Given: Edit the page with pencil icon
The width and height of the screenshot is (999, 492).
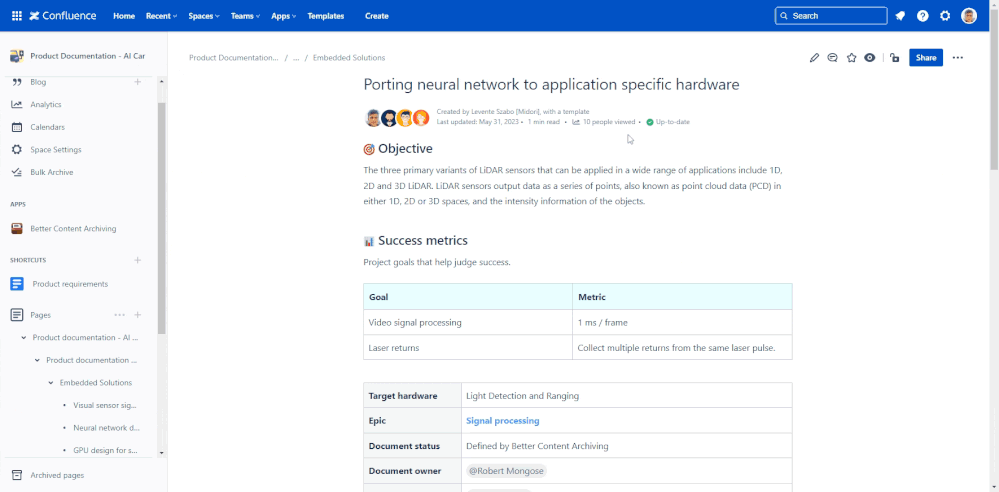Looking at the screenshot, I should 814,57.
